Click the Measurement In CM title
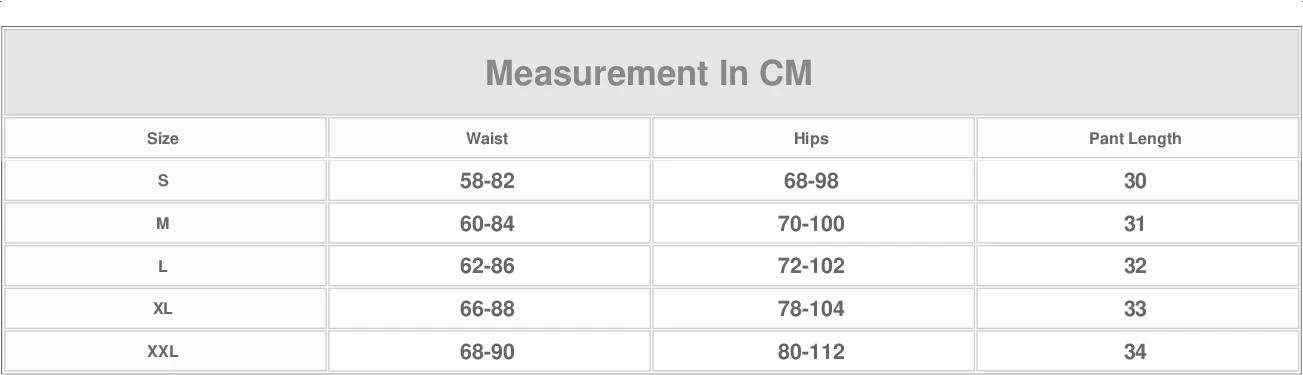 click(649, 73)
